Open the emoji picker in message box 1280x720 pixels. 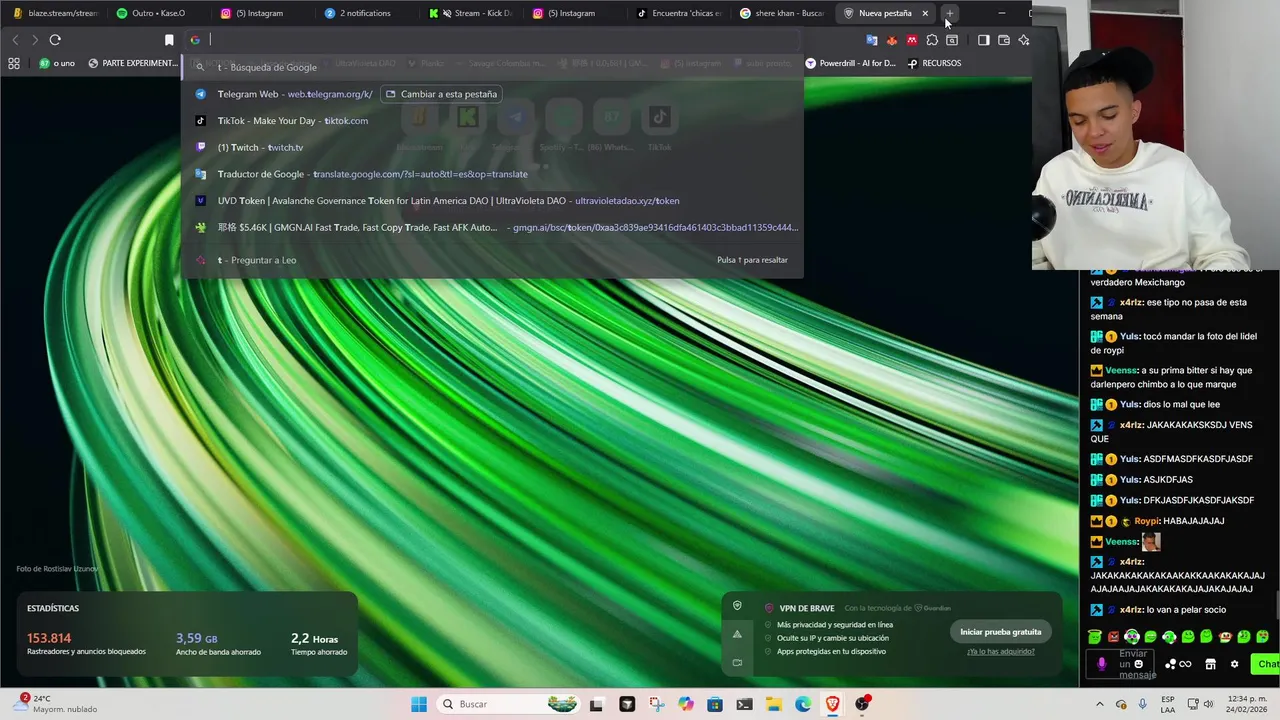click(x=1138, y=664)
